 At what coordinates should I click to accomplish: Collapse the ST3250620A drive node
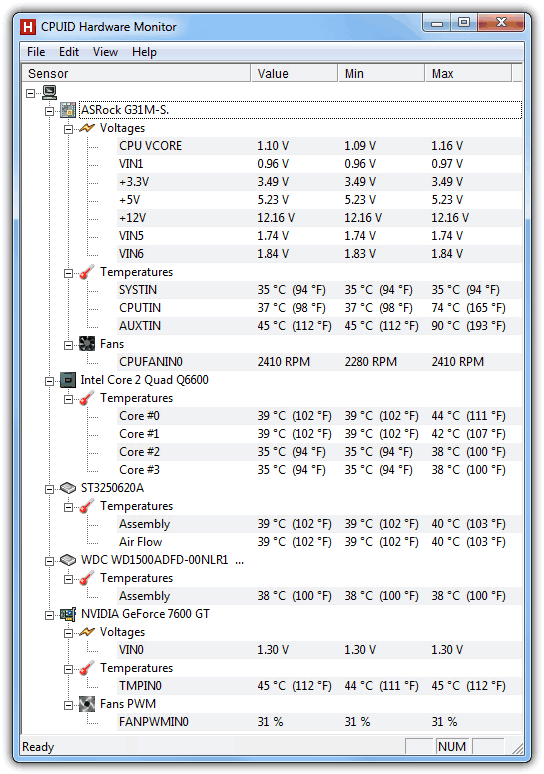49,489
